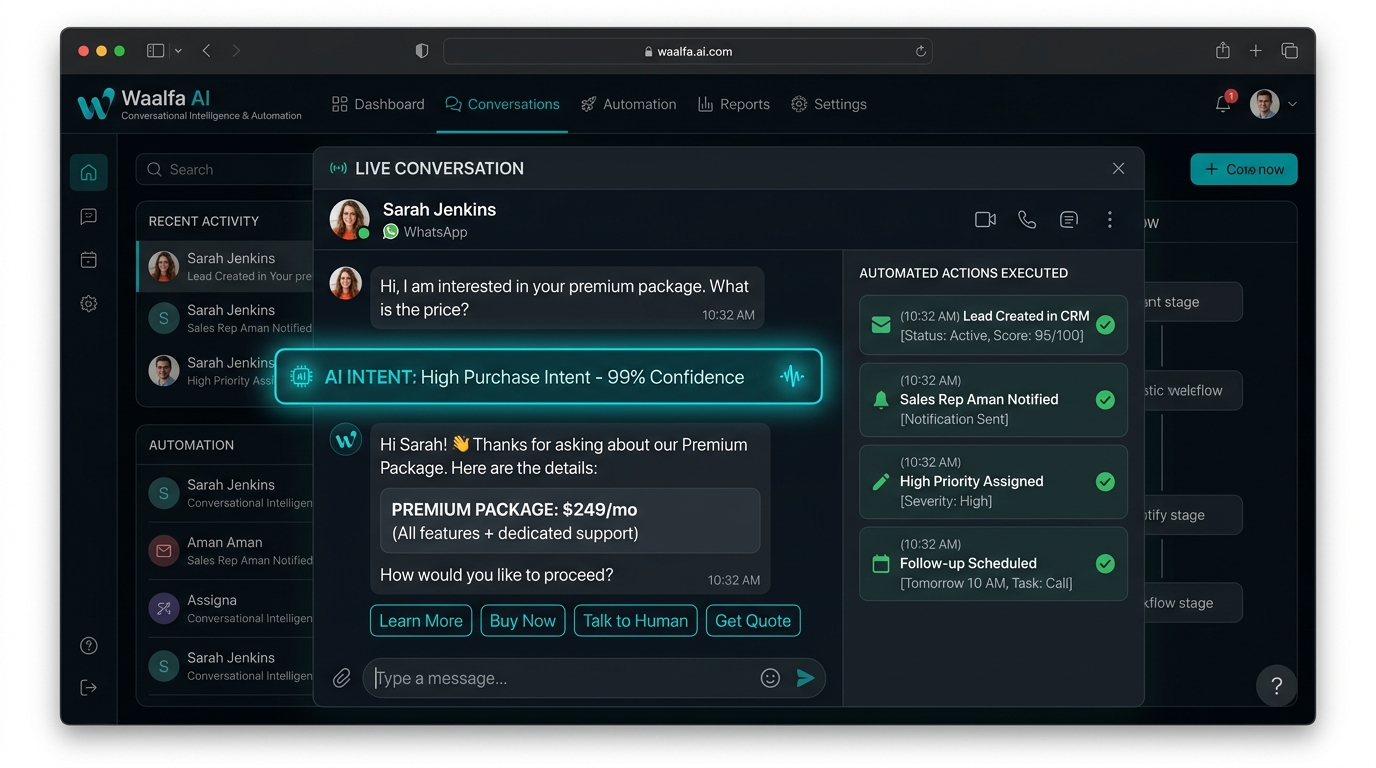Start a video call with Sarah Jenkins
1376x768 pixels.
[985, 220]
